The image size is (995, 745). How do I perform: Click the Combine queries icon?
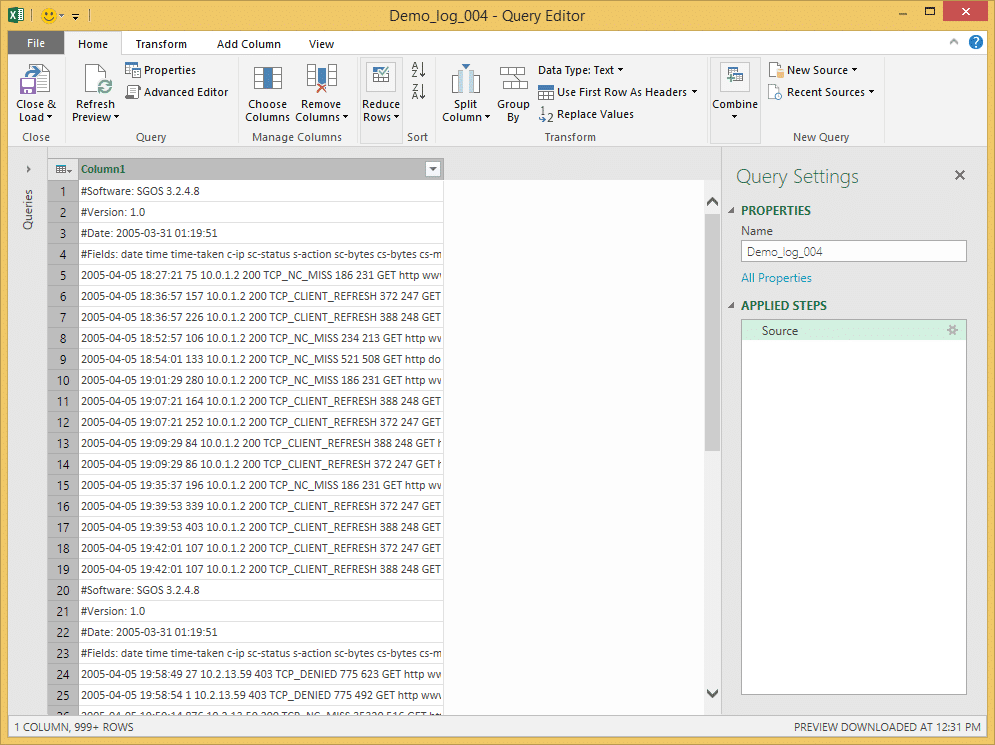click(x=735, y=77)
